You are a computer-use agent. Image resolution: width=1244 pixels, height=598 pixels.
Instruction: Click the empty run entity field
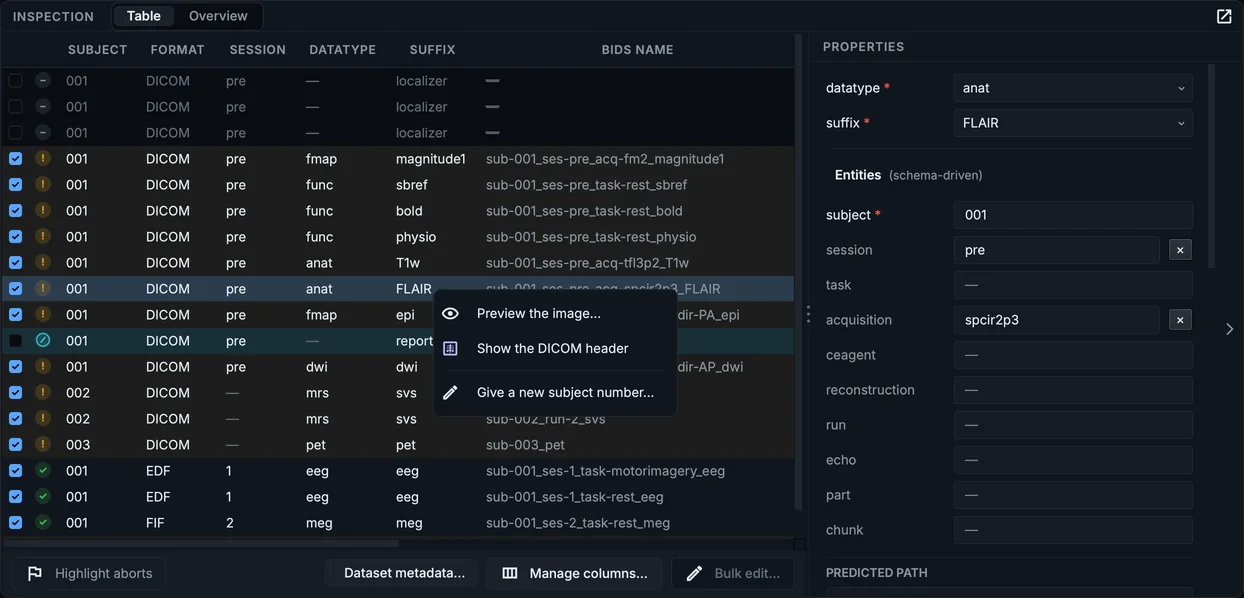[x=1073, y=425]
